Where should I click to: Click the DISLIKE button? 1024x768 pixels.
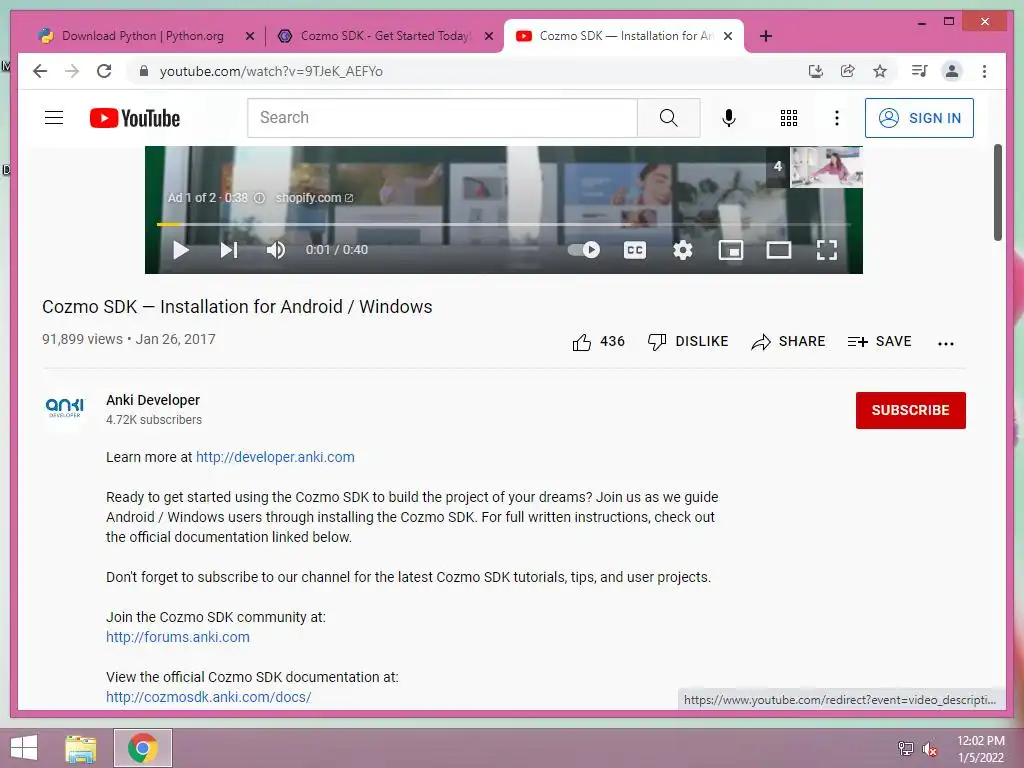point(688,342)
